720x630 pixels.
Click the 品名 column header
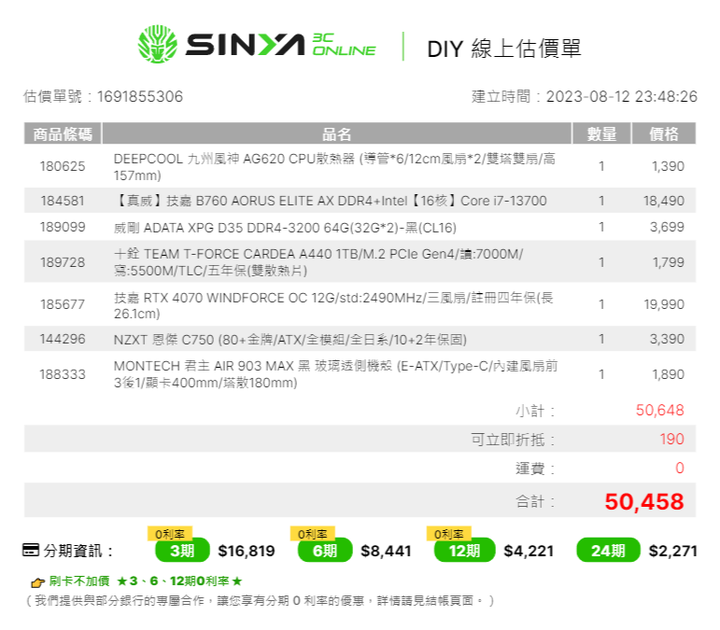(x=337, y=134)
